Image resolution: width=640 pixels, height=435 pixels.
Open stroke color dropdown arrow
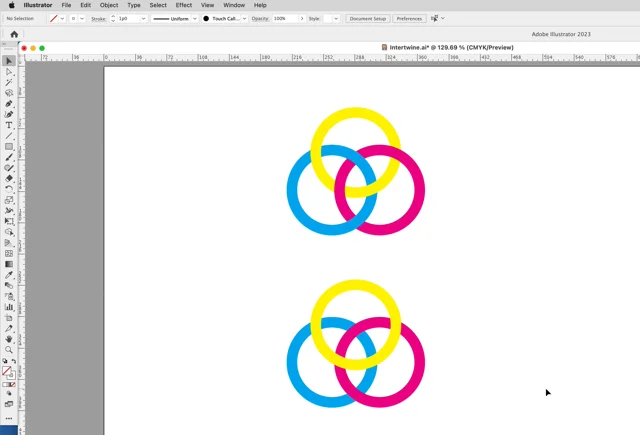click(82, 19)
